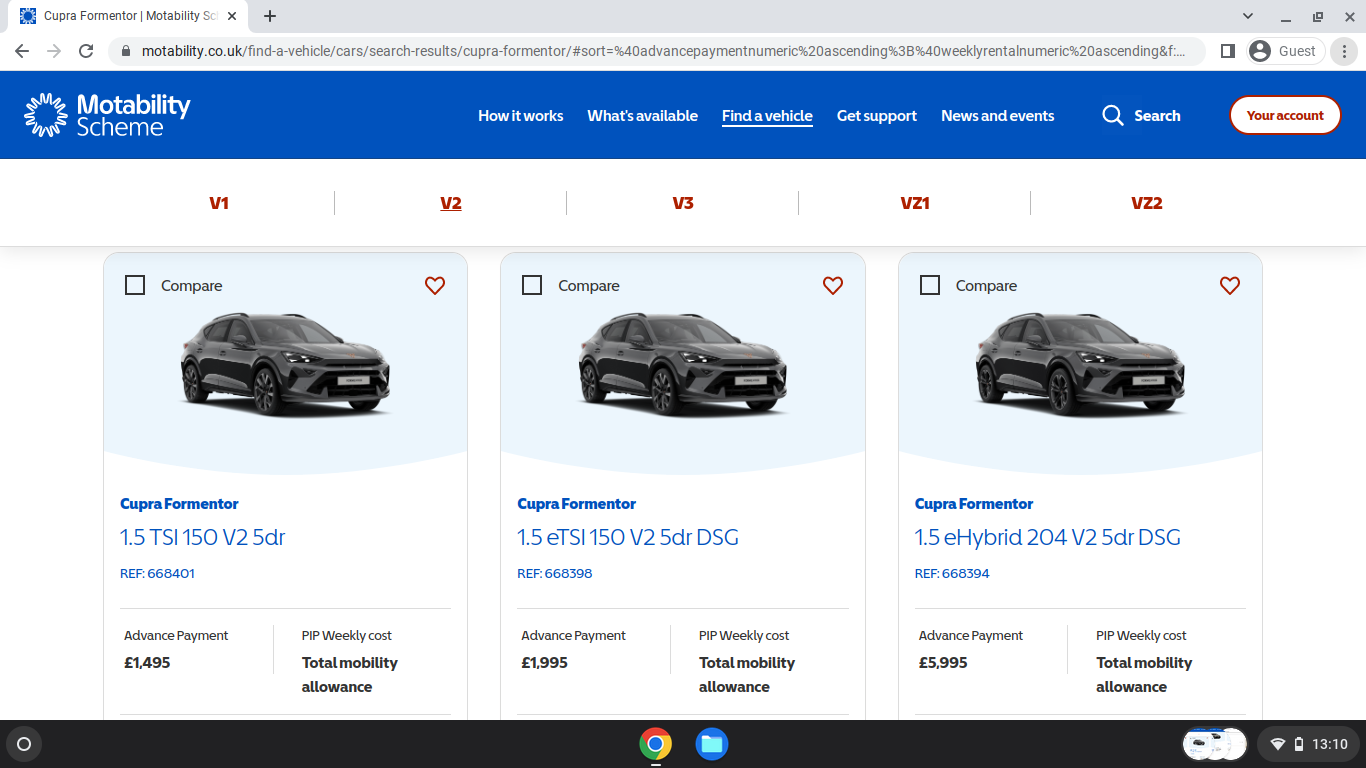Screen dimensions: 1366x768
Task: Open the 1.5 eTSI 150 V2 5dr DSG link
Action: pyautogui.click(x=628, y=537)
